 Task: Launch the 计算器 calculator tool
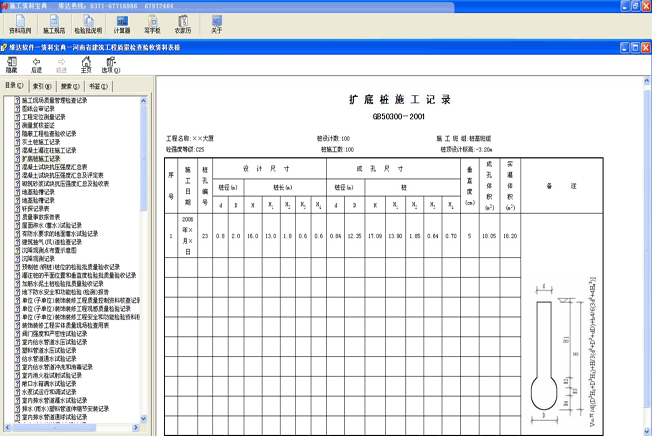[122, 24]
